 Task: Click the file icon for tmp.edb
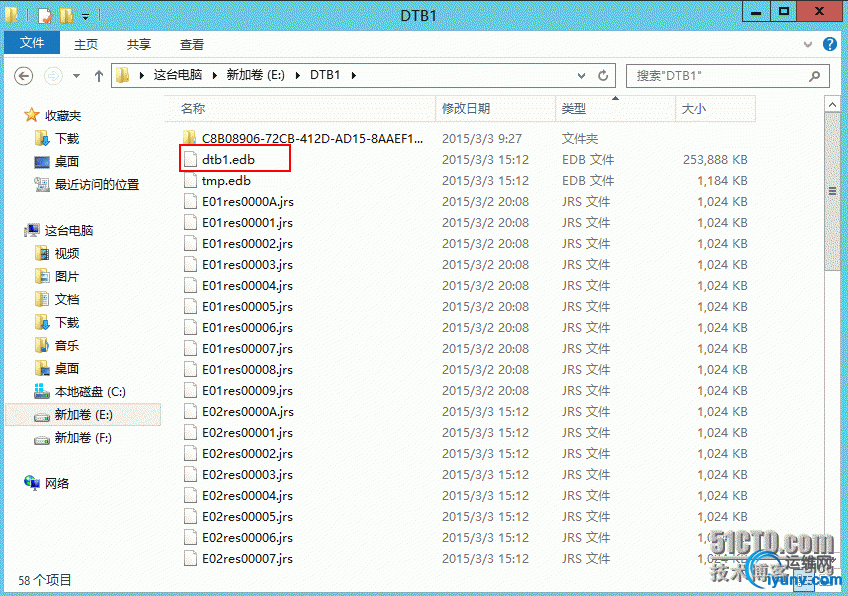point(190,181)
